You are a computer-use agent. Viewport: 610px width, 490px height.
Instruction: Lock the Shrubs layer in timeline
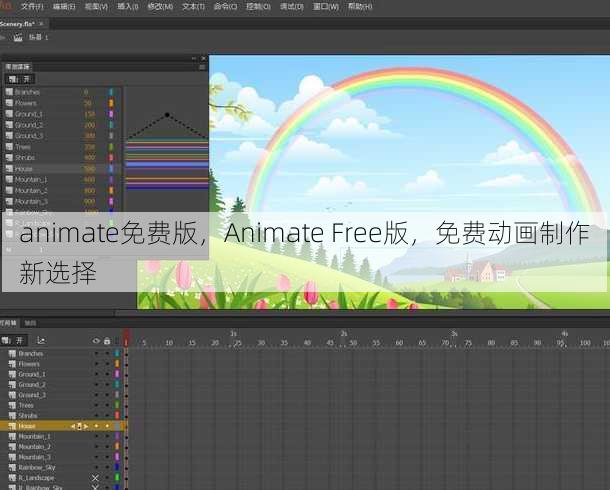[107, 416]
